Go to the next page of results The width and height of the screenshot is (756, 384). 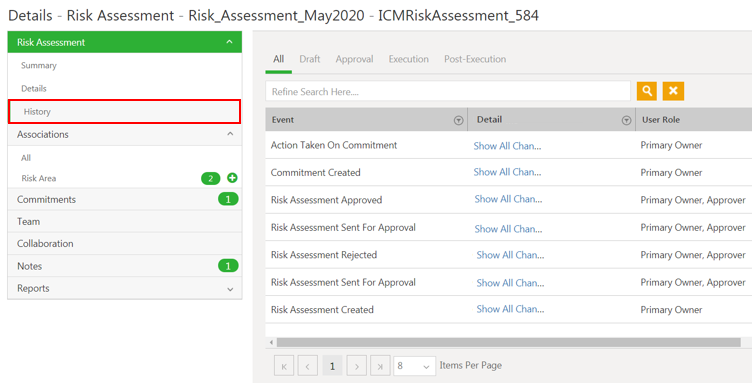(357, 366)
